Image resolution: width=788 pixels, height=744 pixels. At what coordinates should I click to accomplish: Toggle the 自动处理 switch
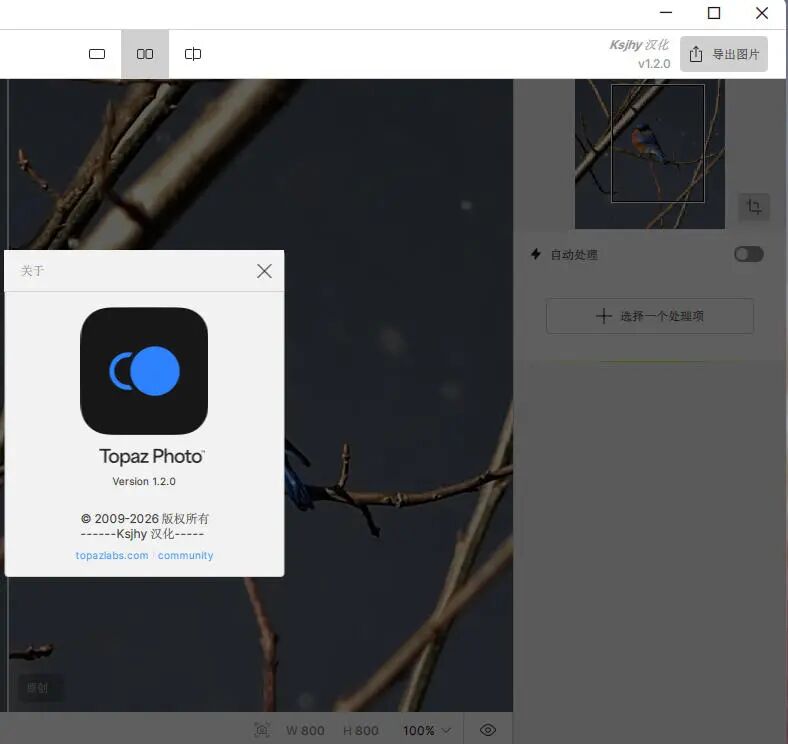click(x=749, y=254)
